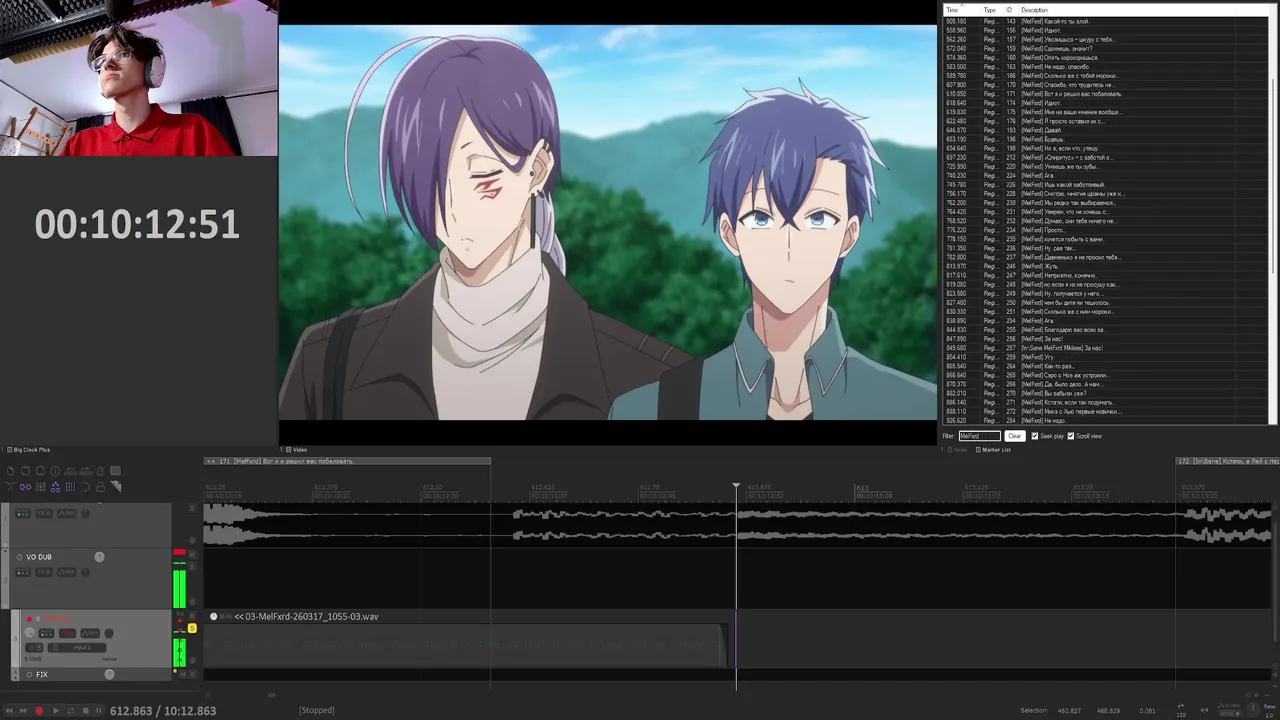This screenshot has height=720, width=1280.
Task: Click the transport rewind to start button
Action: click(x=9, y=711)
